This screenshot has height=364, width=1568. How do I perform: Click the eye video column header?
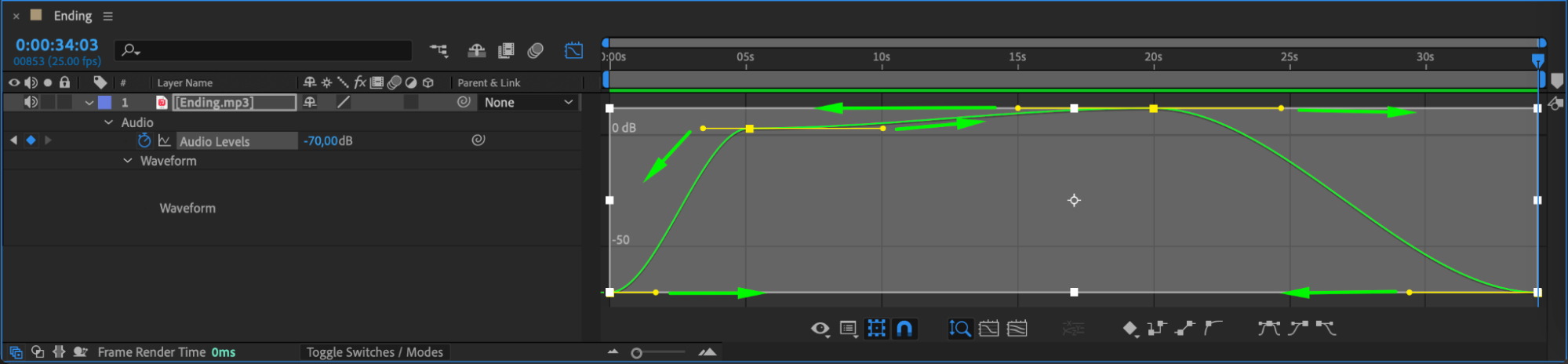click(x=14, y=82)
